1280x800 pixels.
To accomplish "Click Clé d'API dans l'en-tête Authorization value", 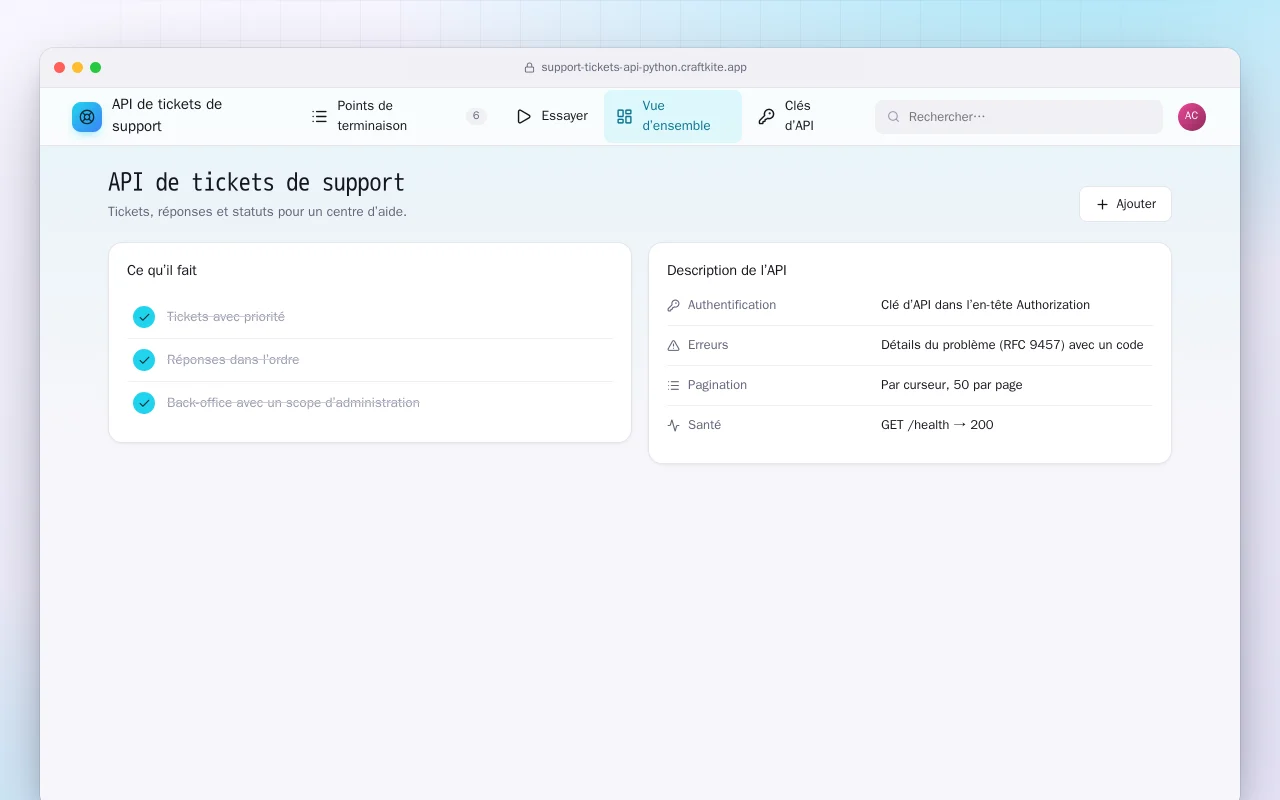I will point(985,305).
